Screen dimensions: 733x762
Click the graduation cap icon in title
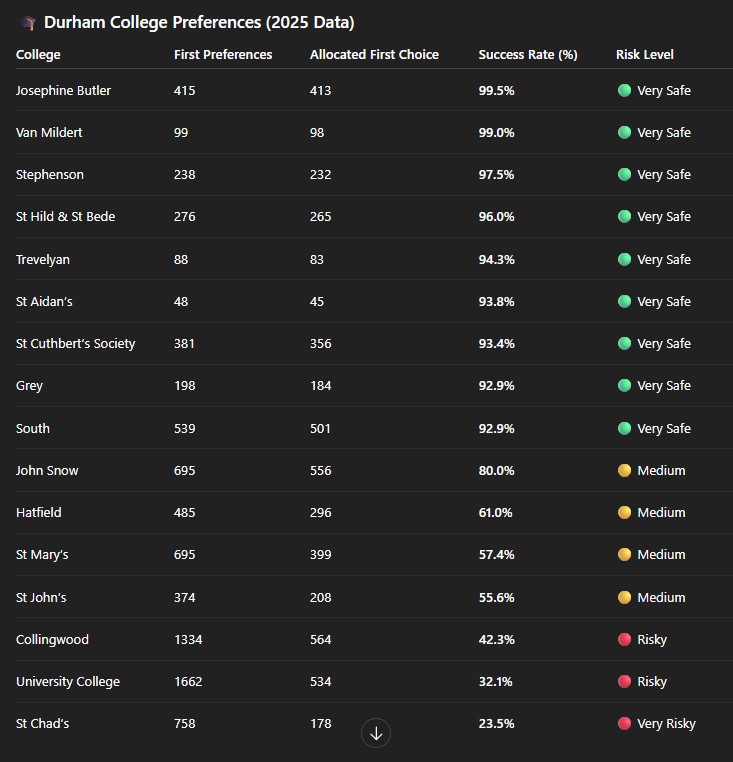pyautogui.click(x=29, y=23)
